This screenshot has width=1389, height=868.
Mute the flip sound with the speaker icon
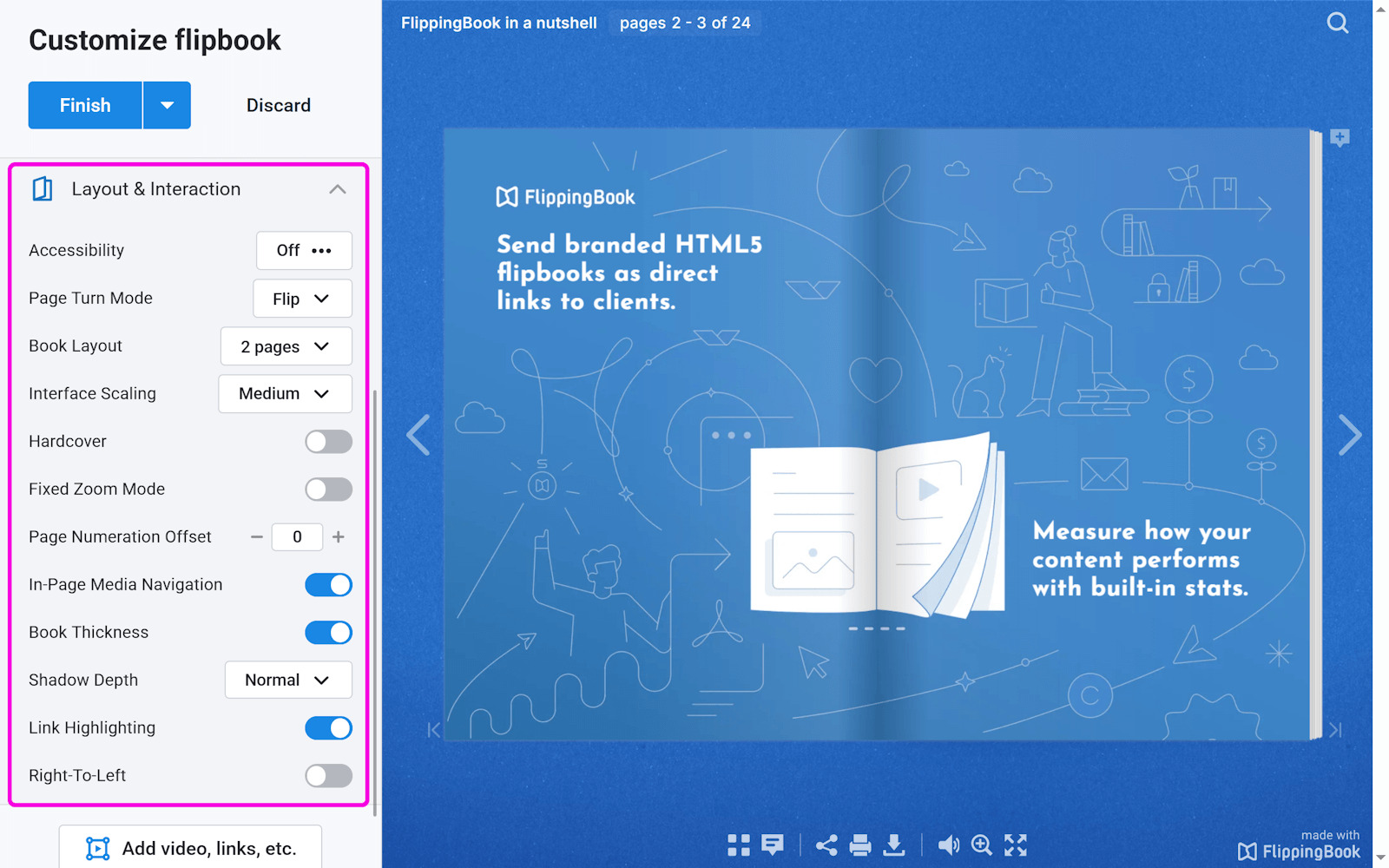(949, 845)
